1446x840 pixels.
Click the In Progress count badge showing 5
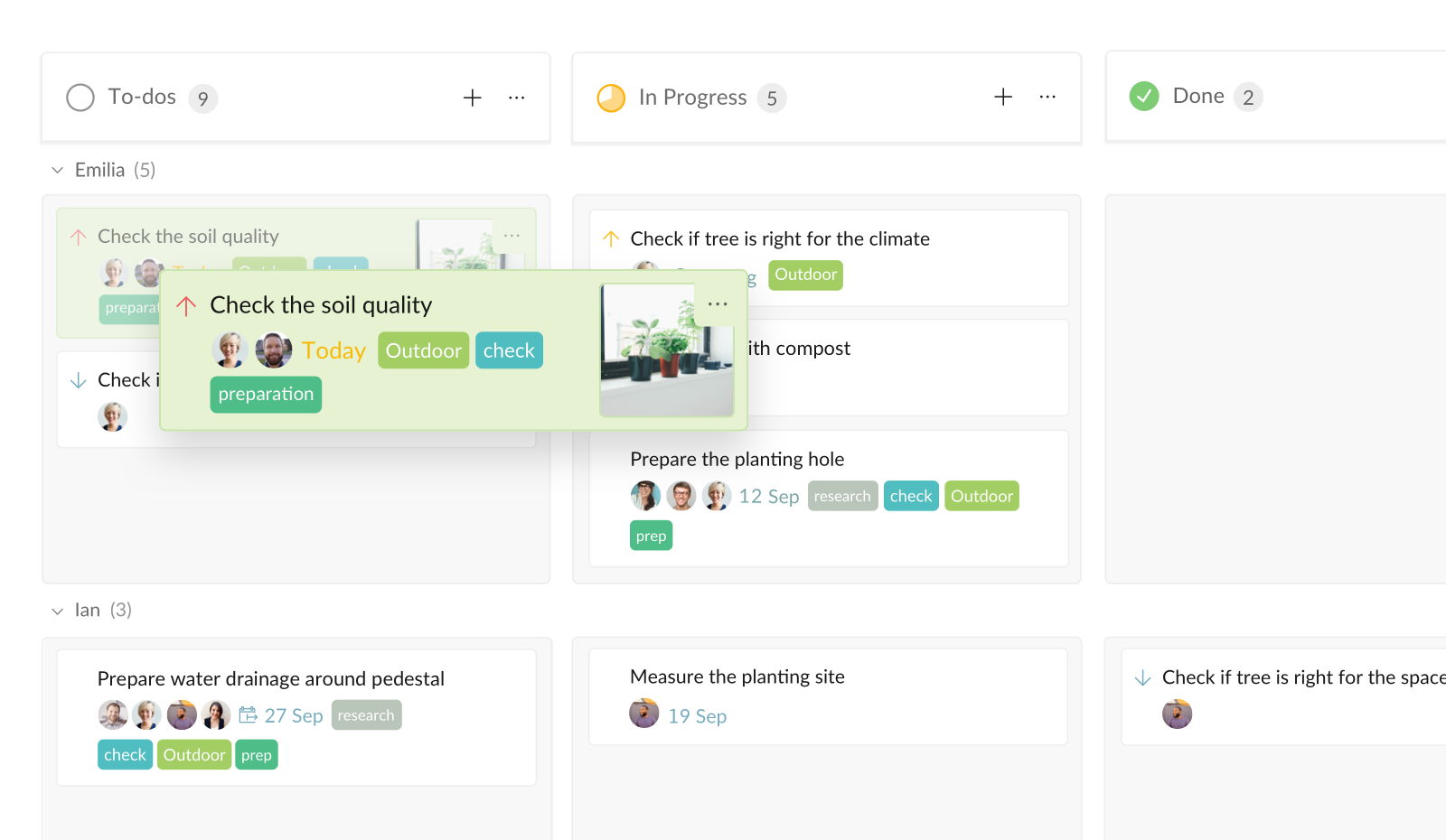point(772,98)
